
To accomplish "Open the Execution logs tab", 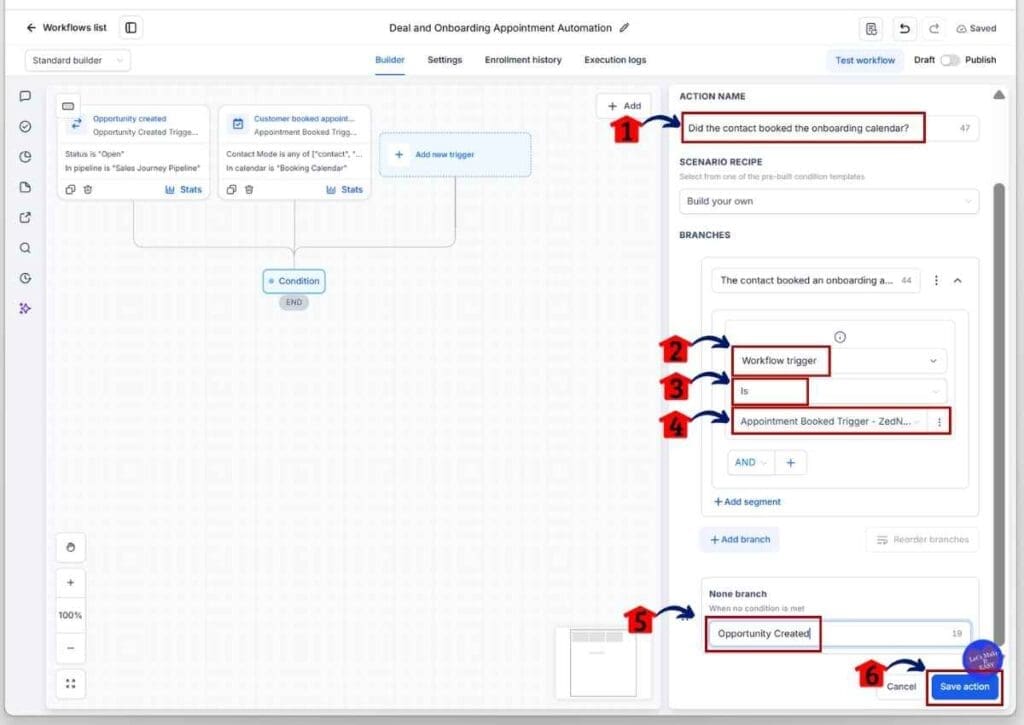I will click(x=615, y=59).
